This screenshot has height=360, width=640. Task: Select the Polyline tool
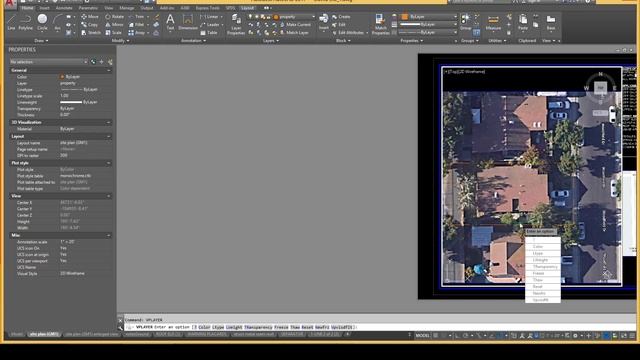(26, 22)
